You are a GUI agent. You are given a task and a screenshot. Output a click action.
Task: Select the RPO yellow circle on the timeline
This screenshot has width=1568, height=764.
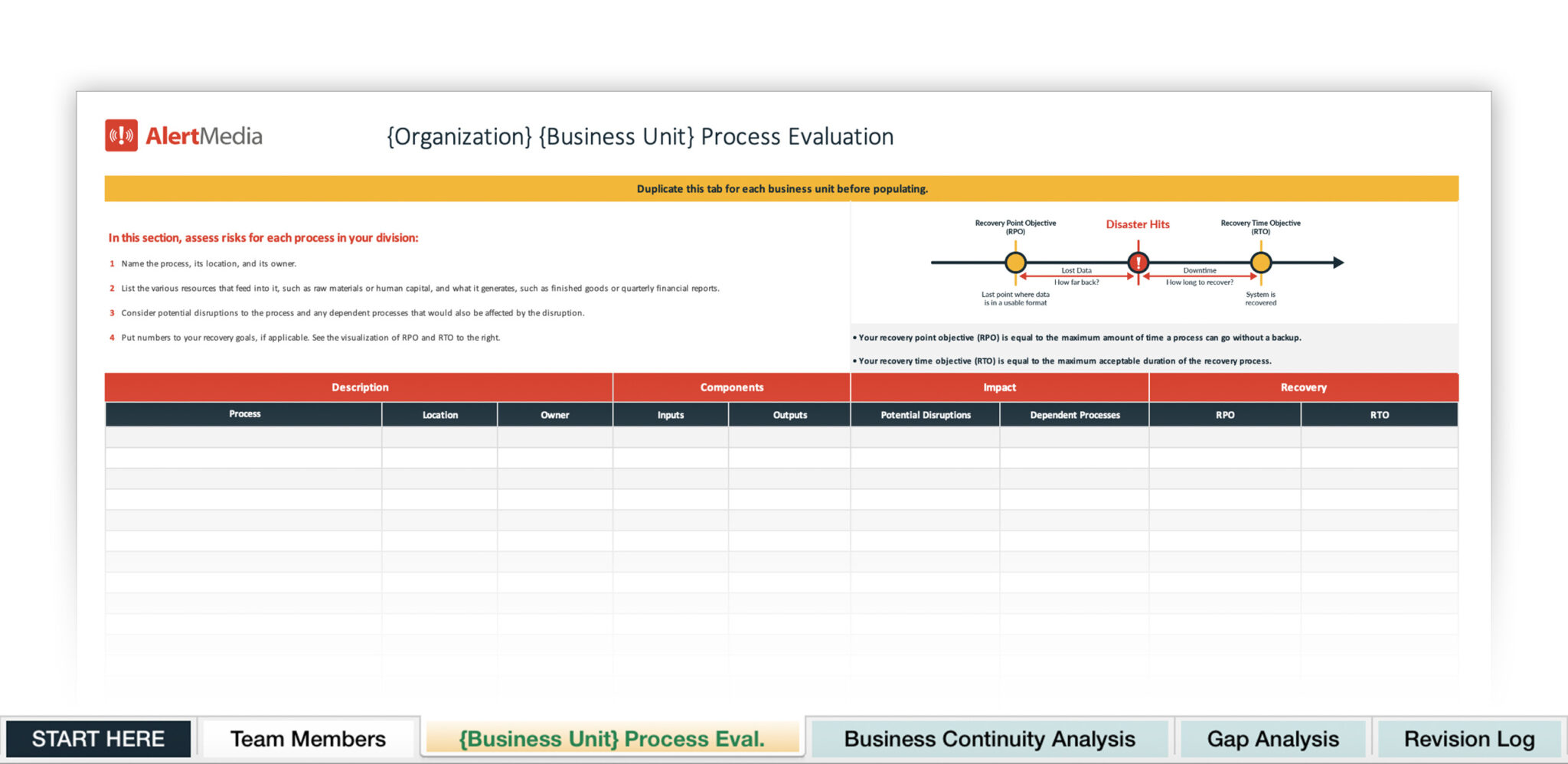(x=1015, y=263)
